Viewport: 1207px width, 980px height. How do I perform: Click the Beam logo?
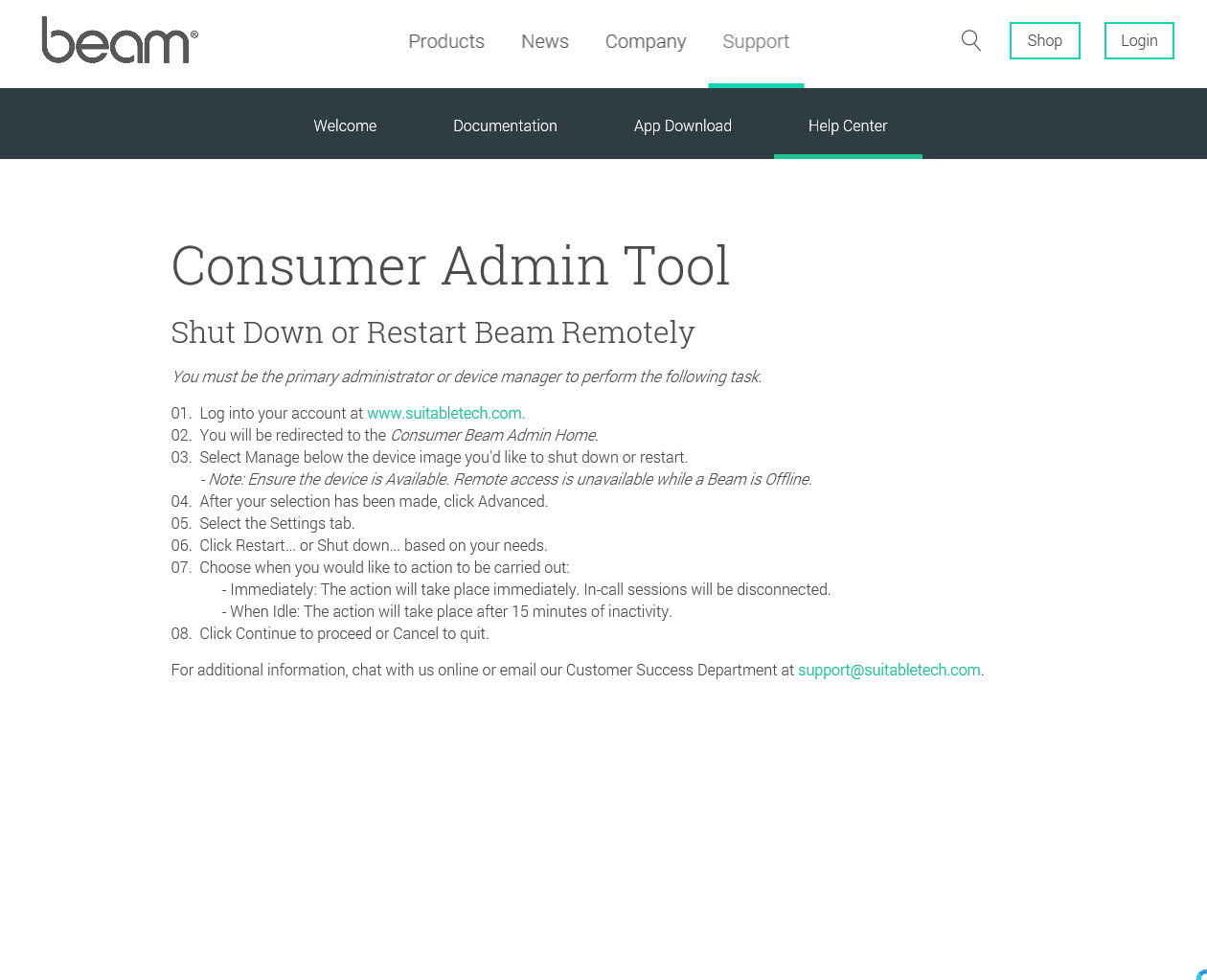click(x=120, y=40)
